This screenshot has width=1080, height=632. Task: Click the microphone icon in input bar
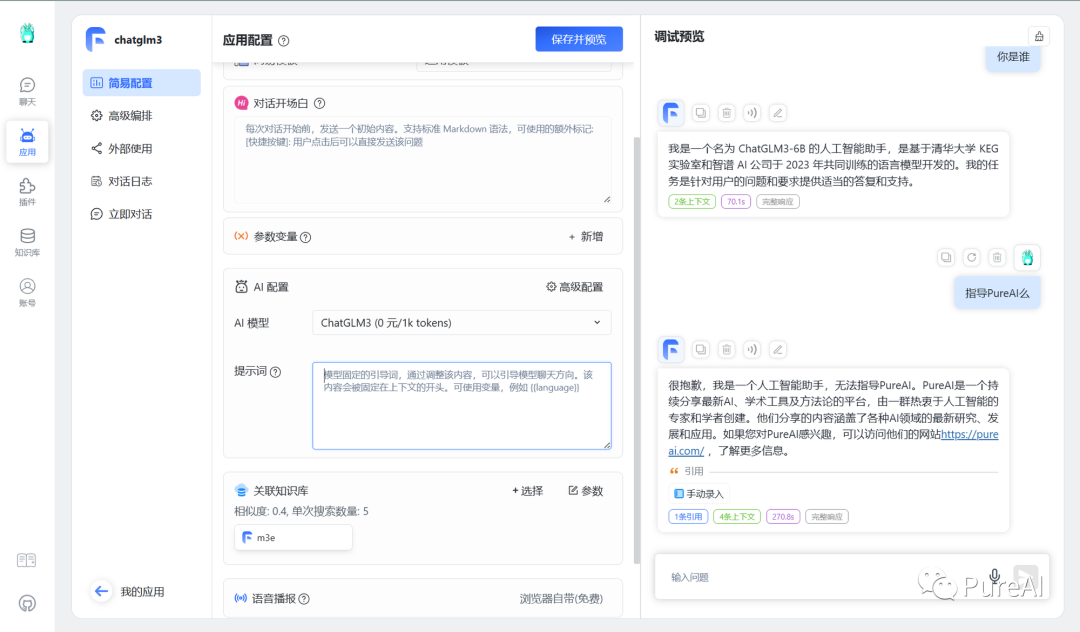(994, 575)
